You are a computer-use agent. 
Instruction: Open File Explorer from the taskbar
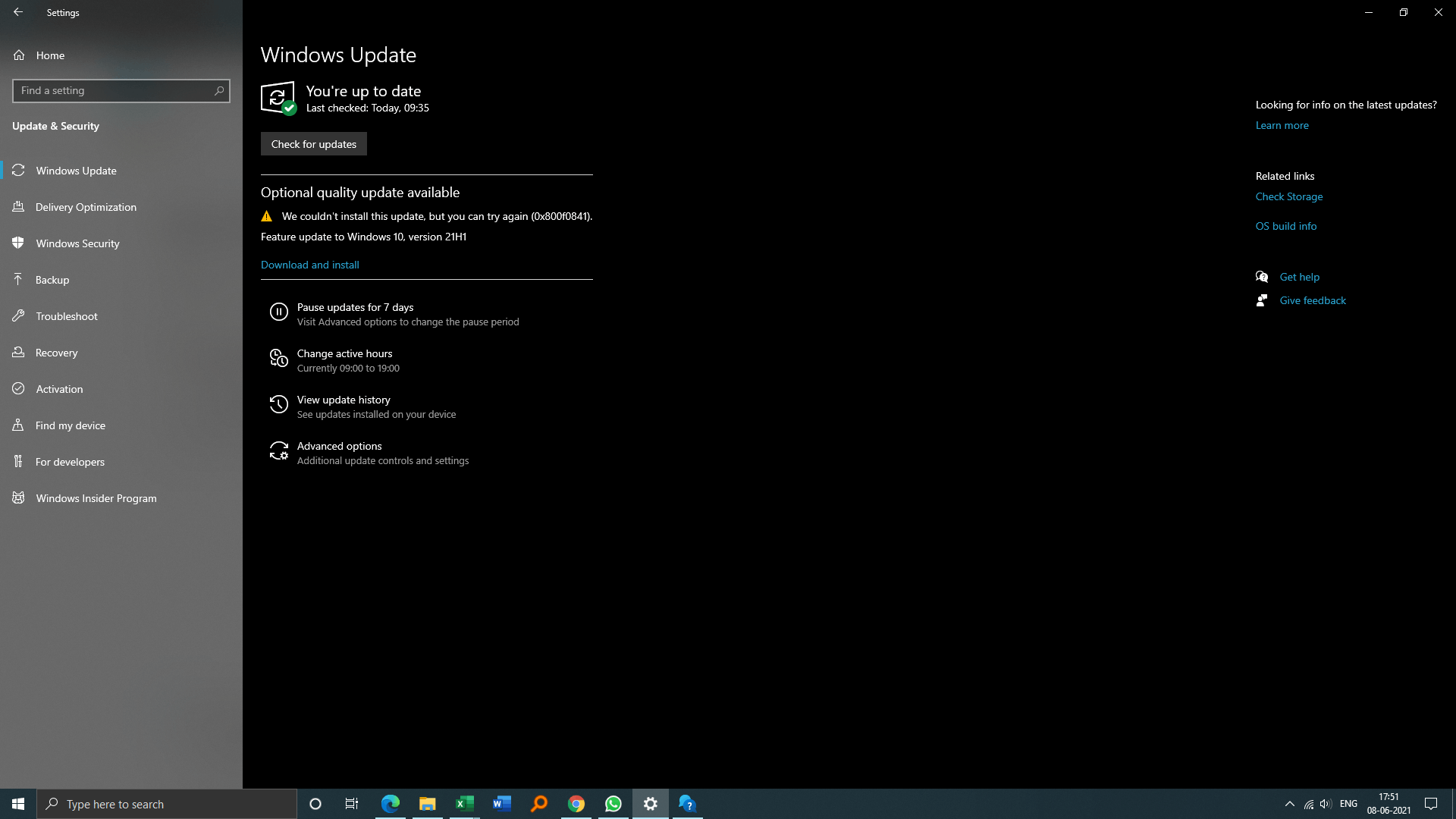point(428,804)
